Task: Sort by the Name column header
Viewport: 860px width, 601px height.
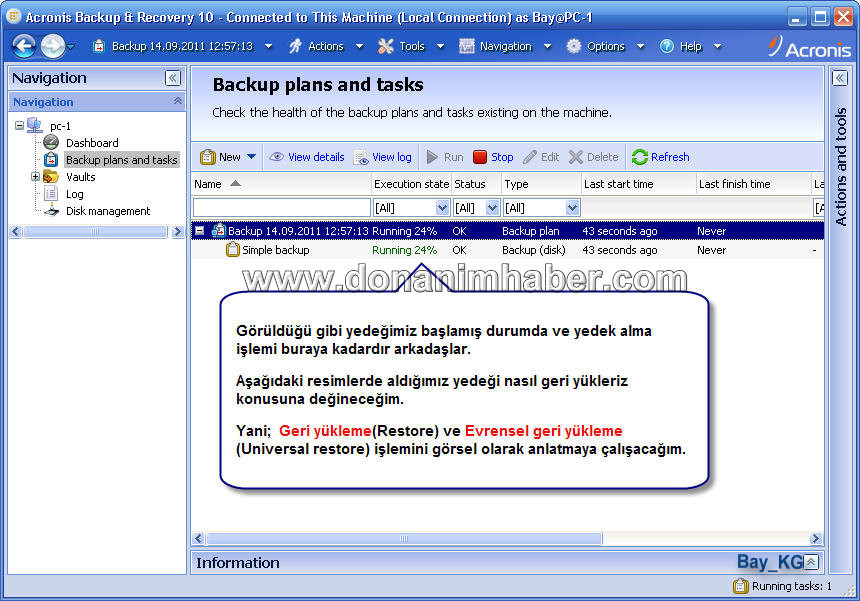Action: click(x=281, y=184)
